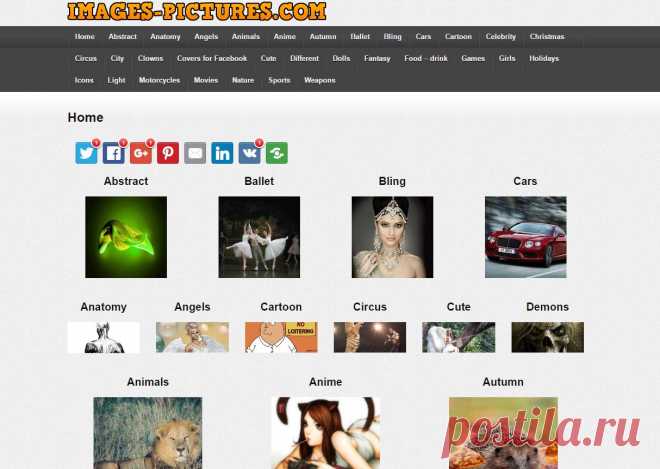Open the Bling jeweled woman thumbnail
This screenshot has height=469, width=660.
(x=392, y=237)
